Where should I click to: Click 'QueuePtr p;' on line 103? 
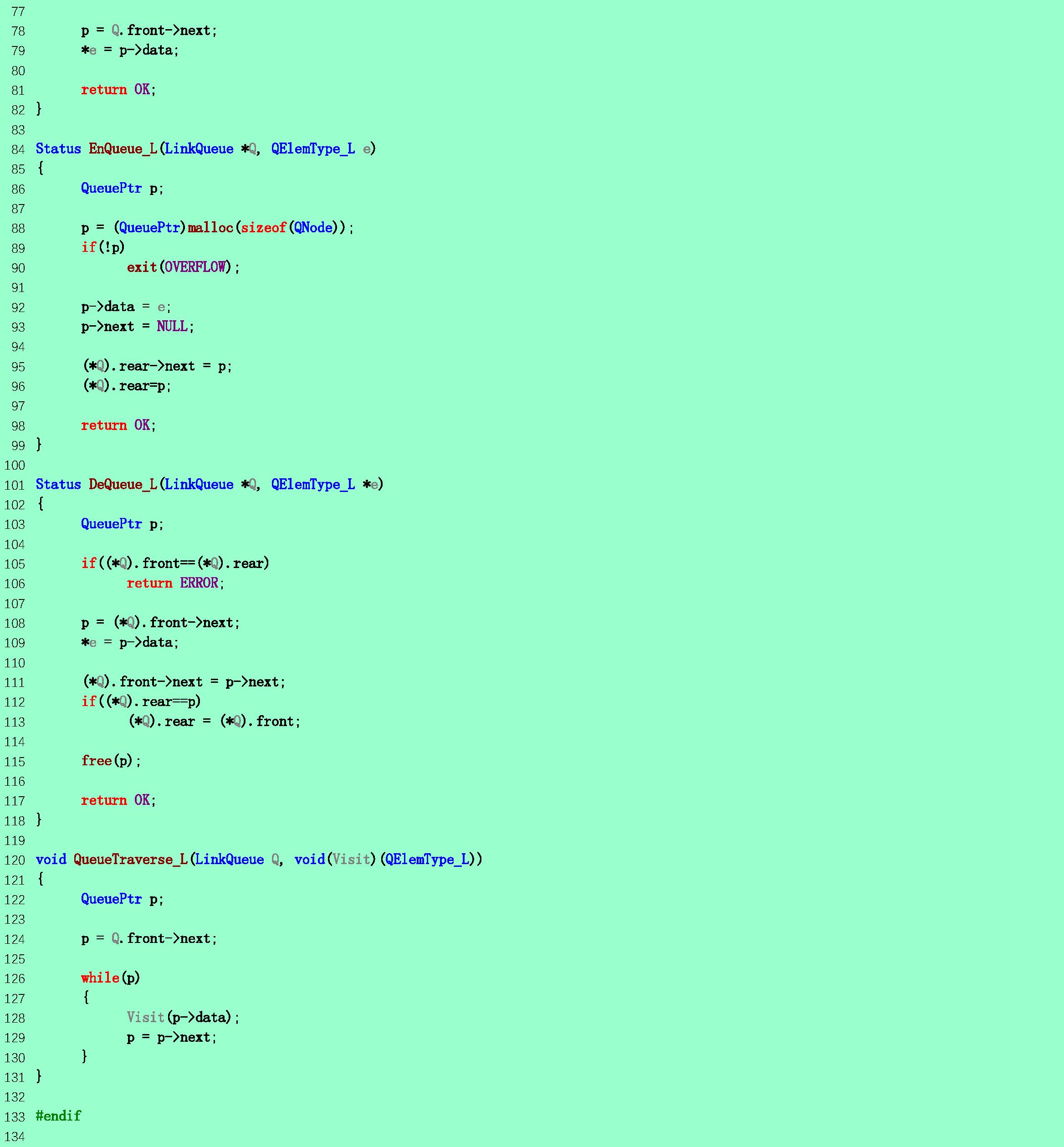(123, 524)
